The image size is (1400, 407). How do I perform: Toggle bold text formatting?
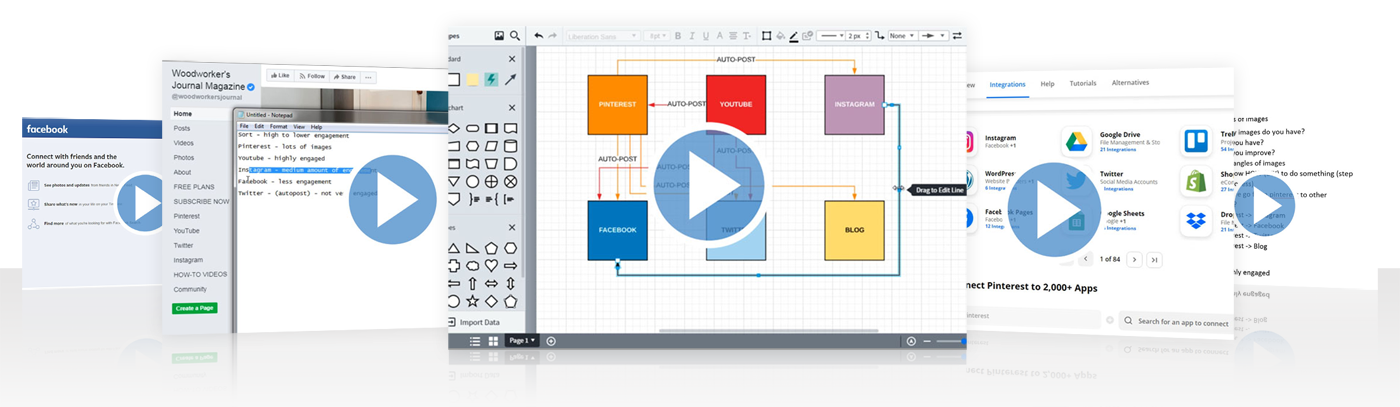[x=677, y=36]
